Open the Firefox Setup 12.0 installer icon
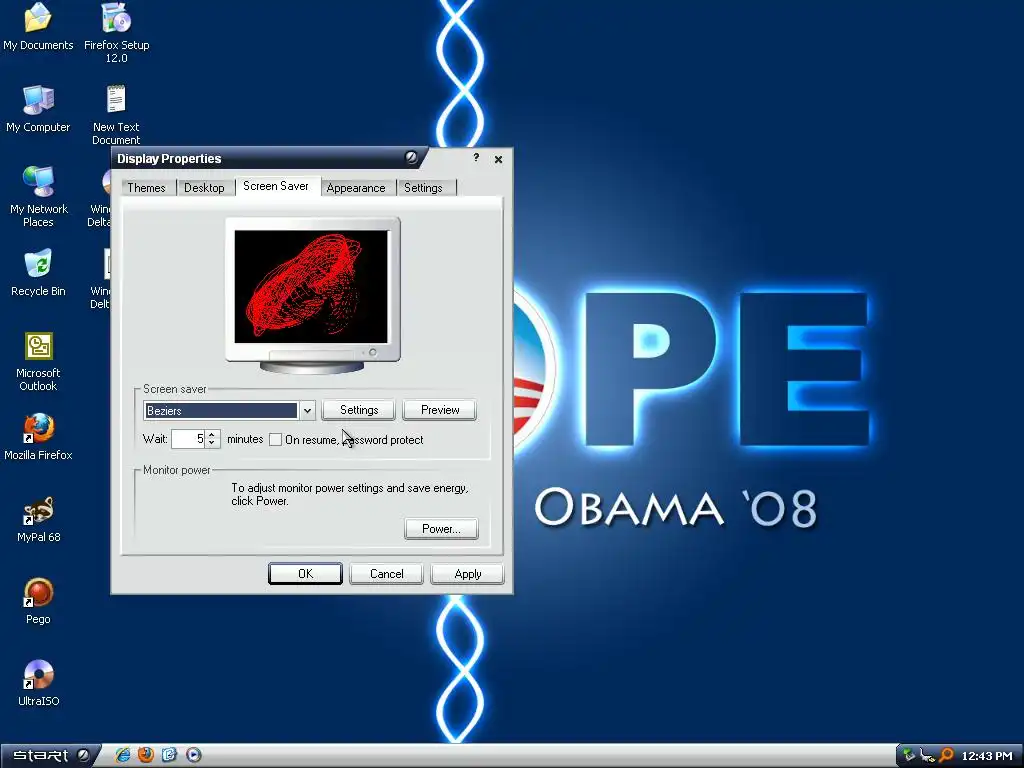The height and width of the screenshot is (768, 1024). pyautogui.click(x=116, y=31)
